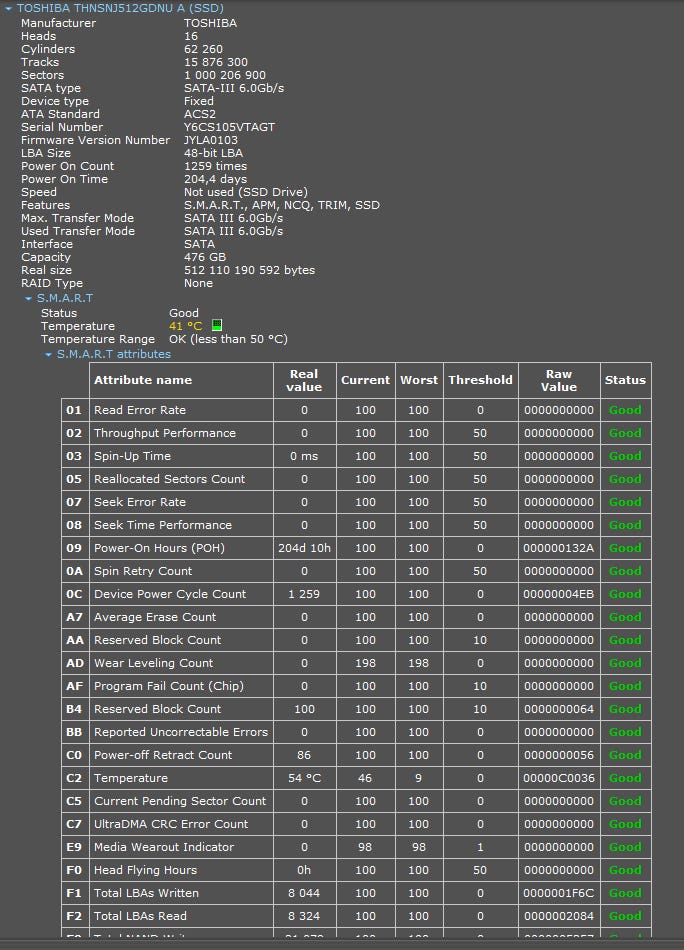Collapse the S.M.A.R.T attributes table arrow
This screenshot has height=950, width=684.
point(48,355)
